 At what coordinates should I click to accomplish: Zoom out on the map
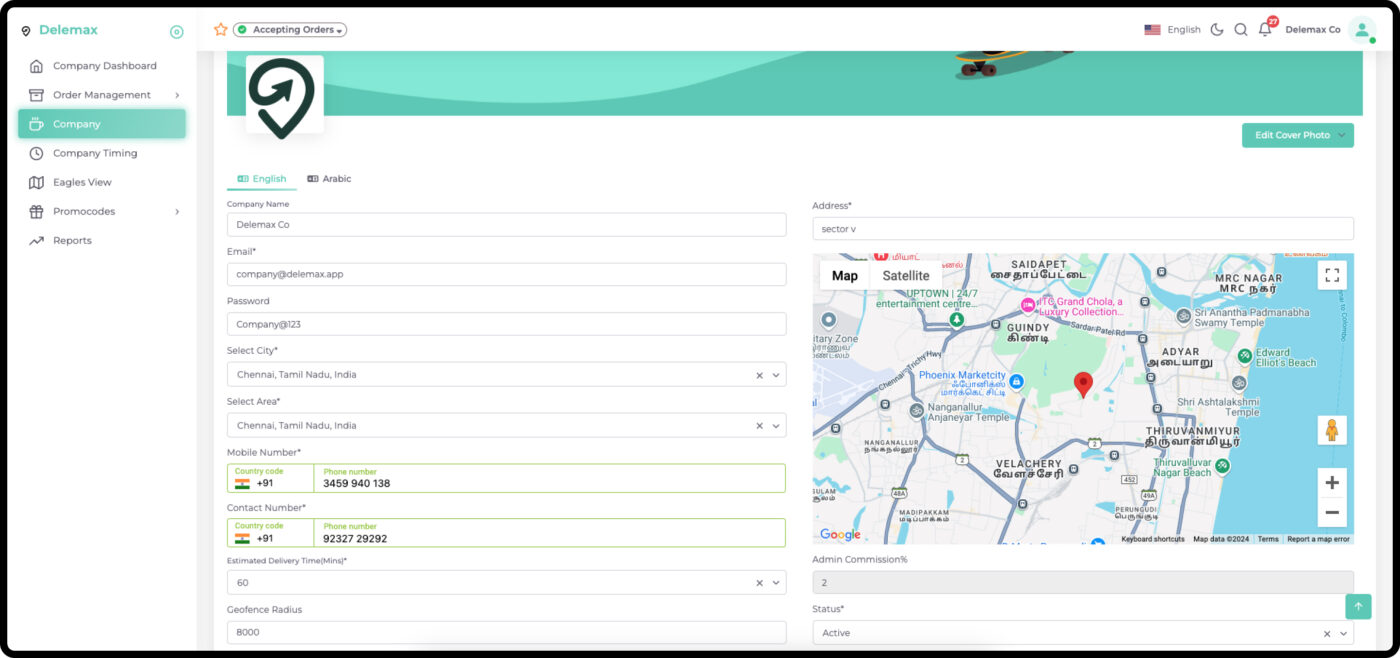click(1332, 513)
